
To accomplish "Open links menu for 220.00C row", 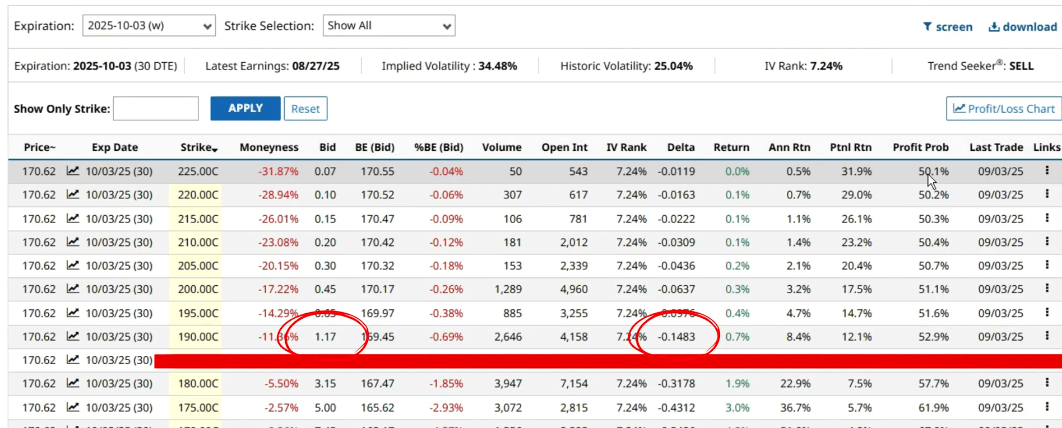I will [1047, 194].
